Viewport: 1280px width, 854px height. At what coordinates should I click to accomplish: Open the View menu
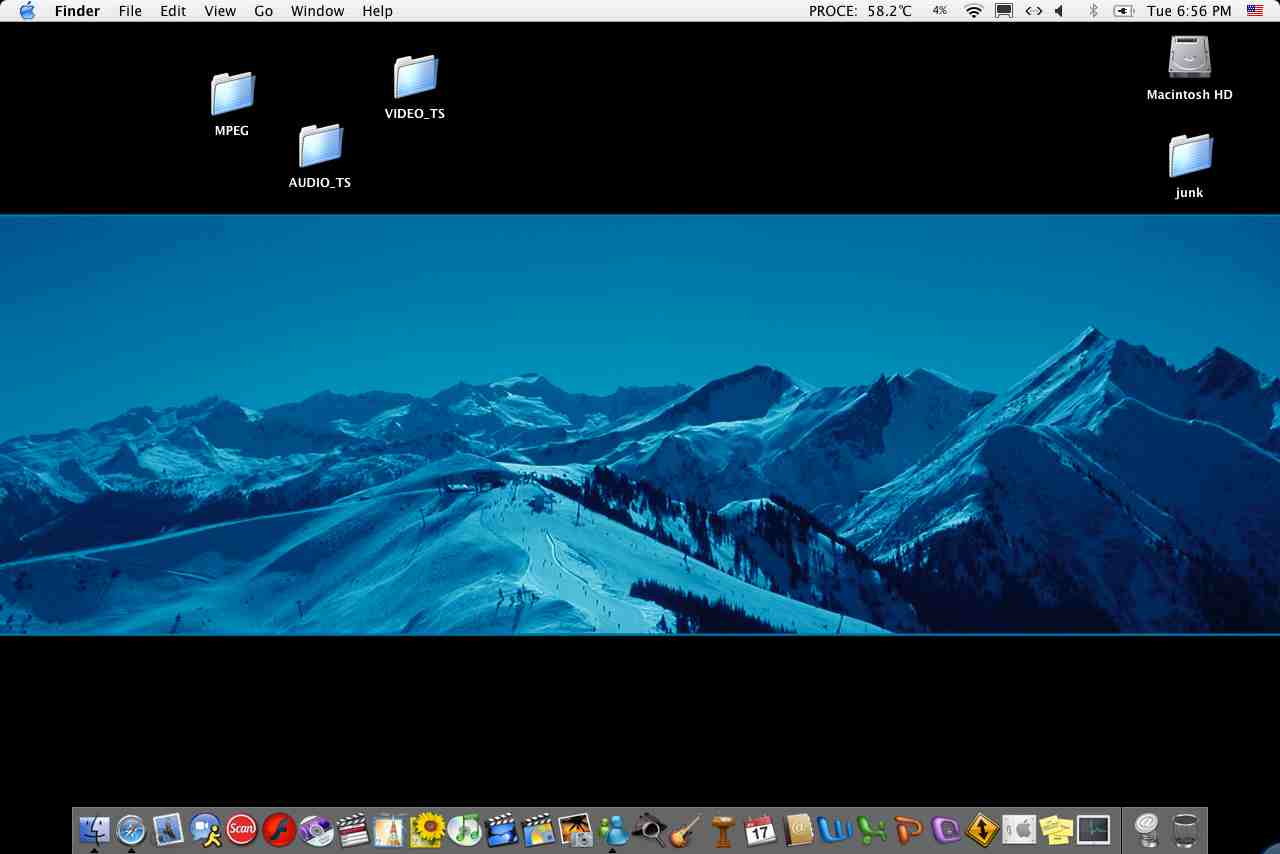tap(220, 11)
